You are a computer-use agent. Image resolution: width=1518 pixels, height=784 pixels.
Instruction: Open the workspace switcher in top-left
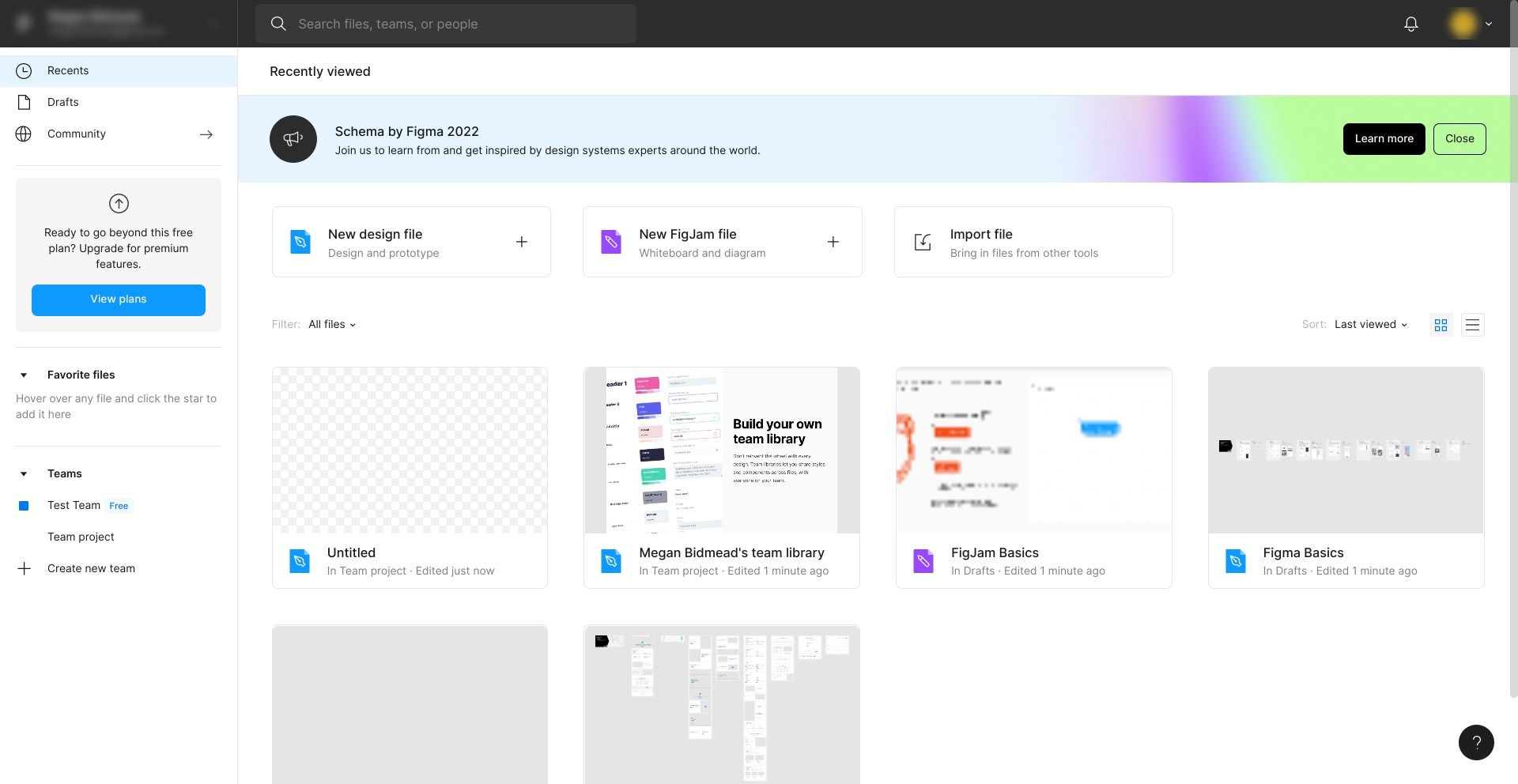point(119,24)
